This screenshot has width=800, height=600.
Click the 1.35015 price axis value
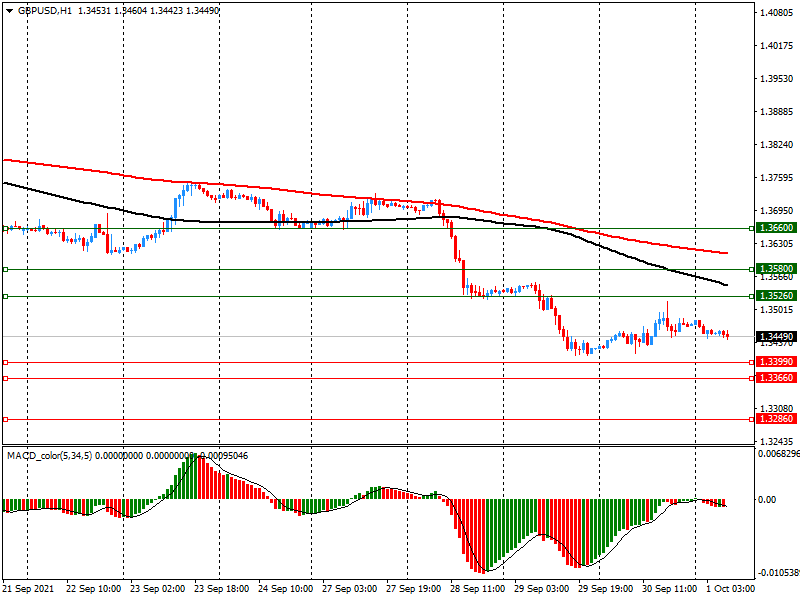tap(777, 310)
